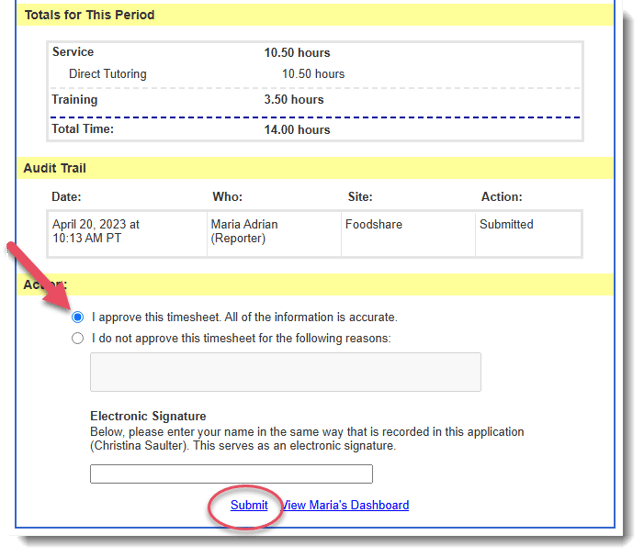Open the View Maria's Dashboard link
This screenshot has width=644, height=557.
(x=346, y=505)
